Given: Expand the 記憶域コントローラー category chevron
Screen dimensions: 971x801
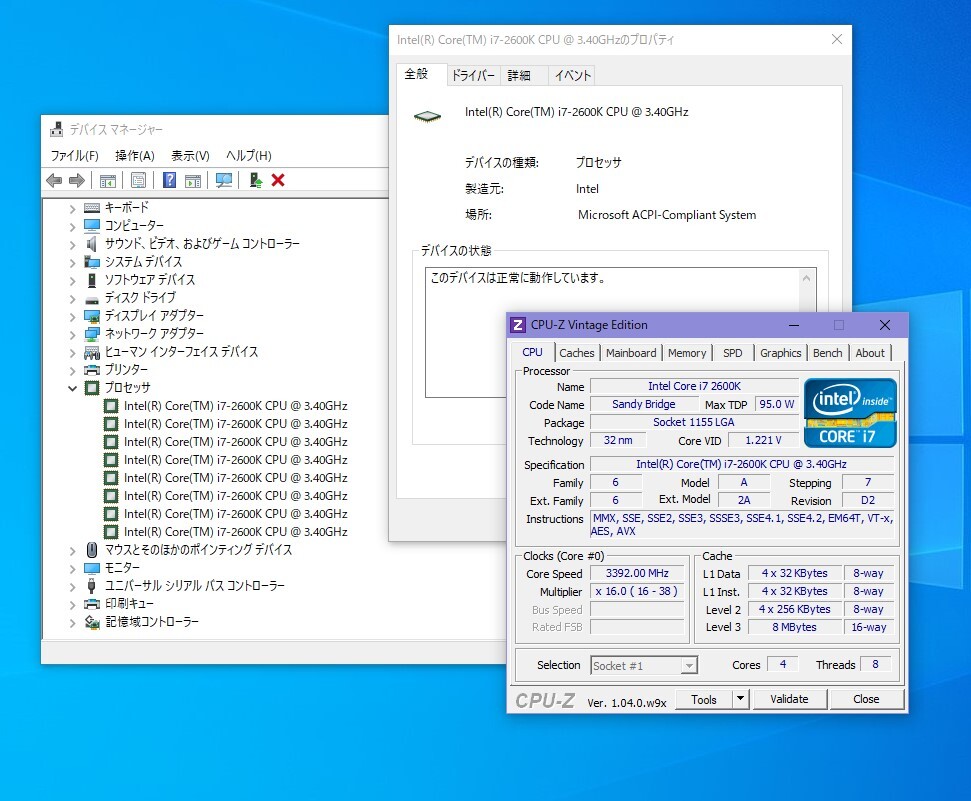Looking at the screenshot, I should point(72,623).
